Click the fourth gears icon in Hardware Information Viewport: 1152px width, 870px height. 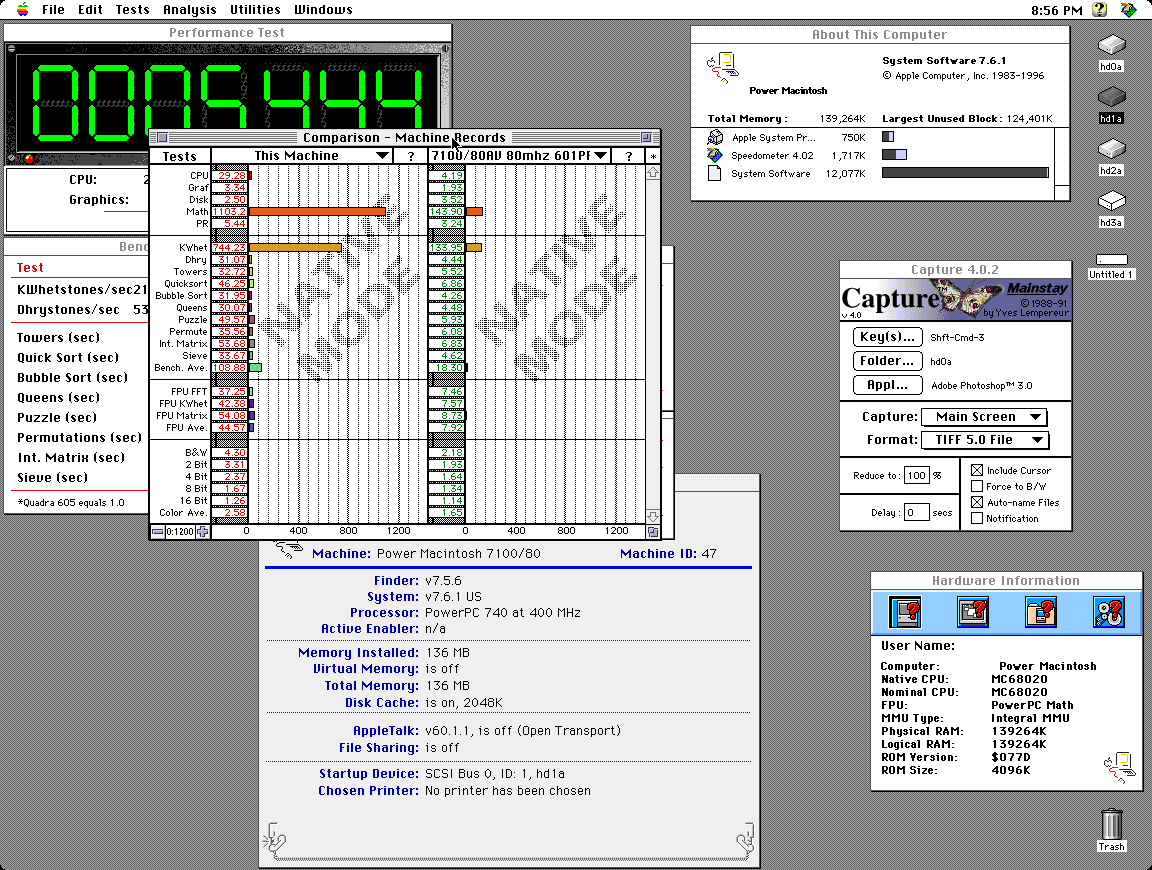pos(1108,611)
